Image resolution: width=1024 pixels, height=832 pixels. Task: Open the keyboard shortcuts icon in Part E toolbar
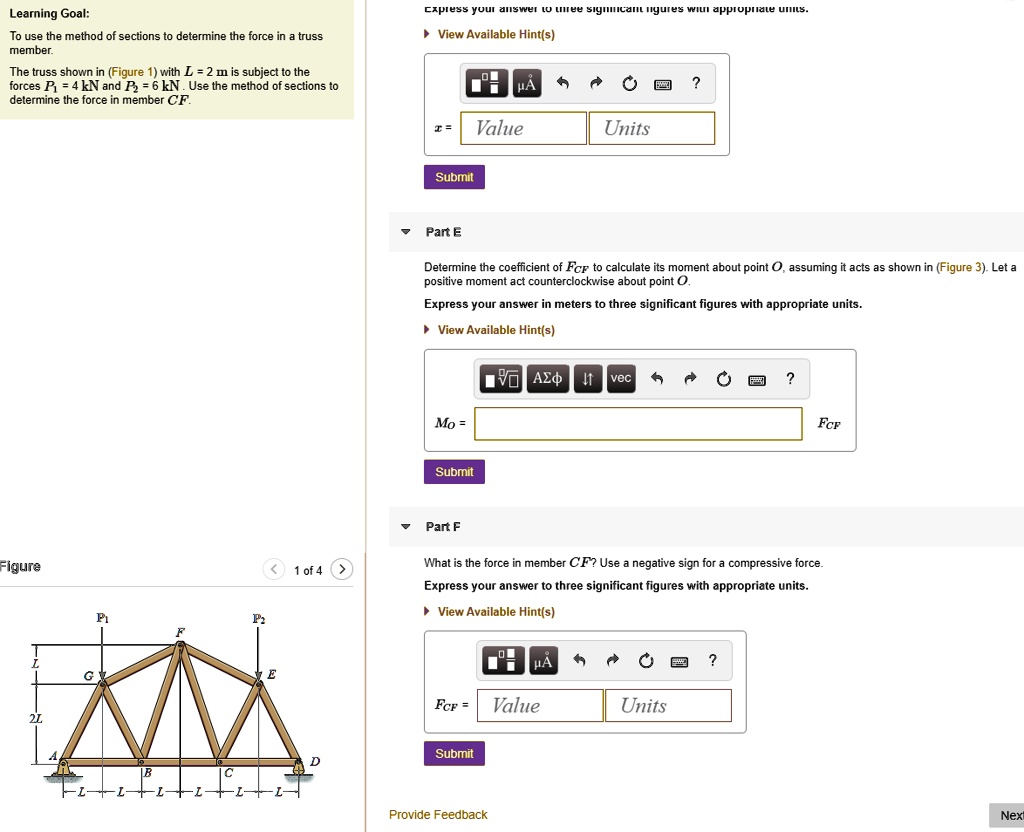[757, 380]
